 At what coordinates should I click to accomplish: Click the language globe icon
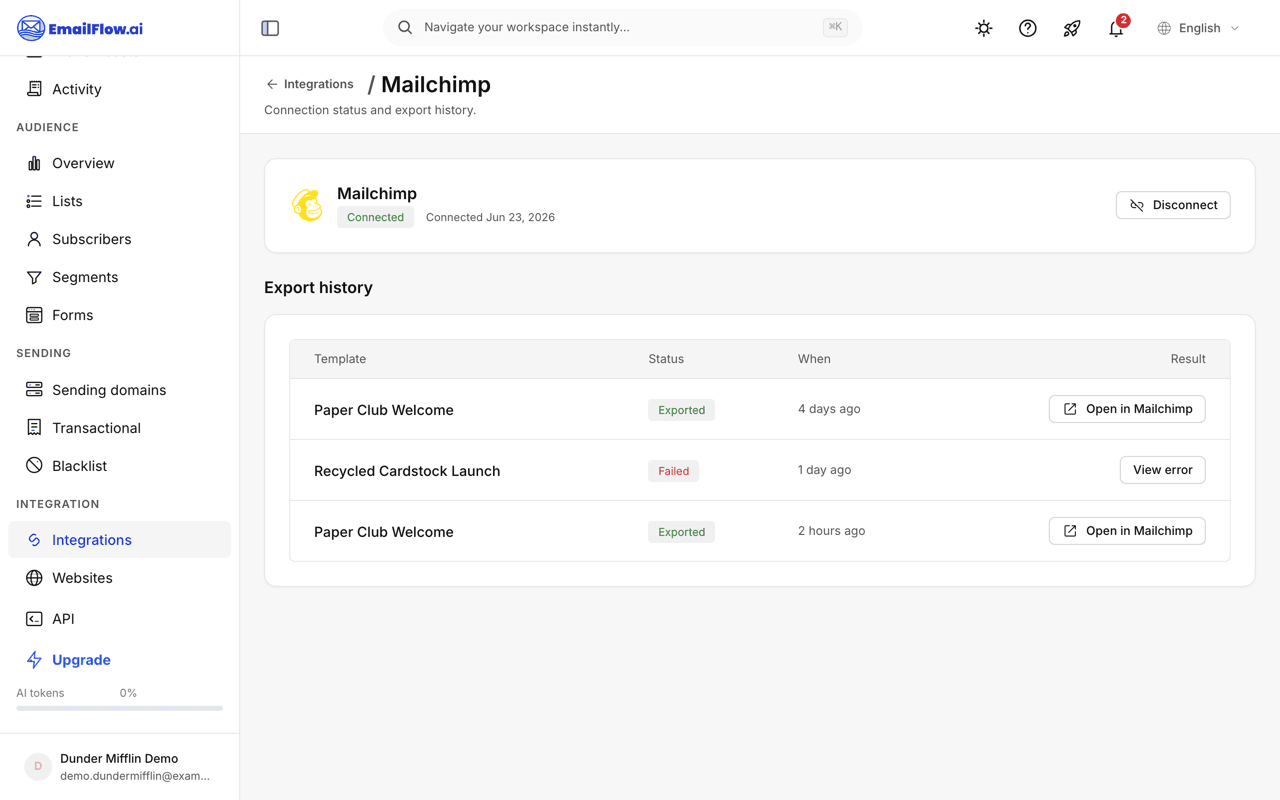tap(1164, 28)
